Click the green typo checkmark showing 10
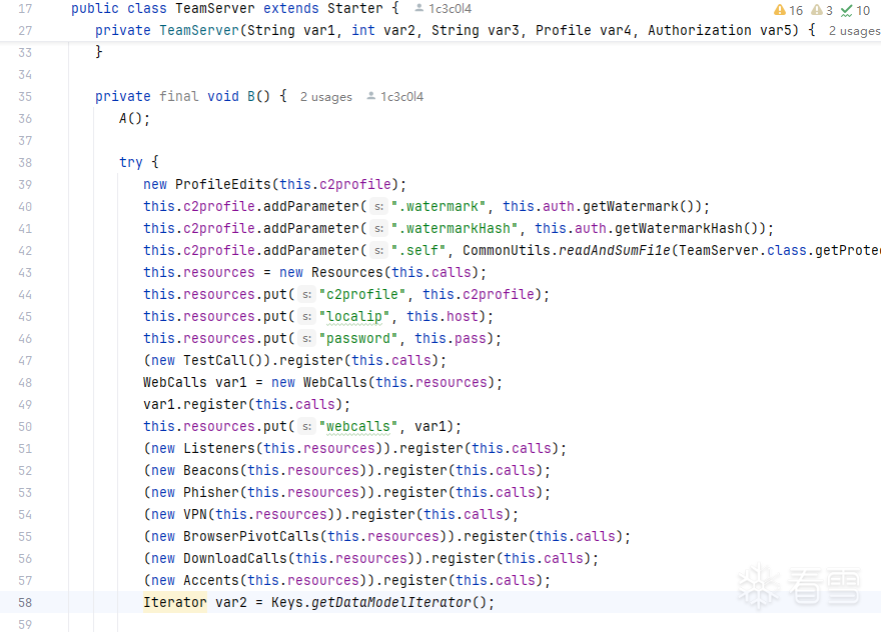881x632 pixels. click(847, 10)
